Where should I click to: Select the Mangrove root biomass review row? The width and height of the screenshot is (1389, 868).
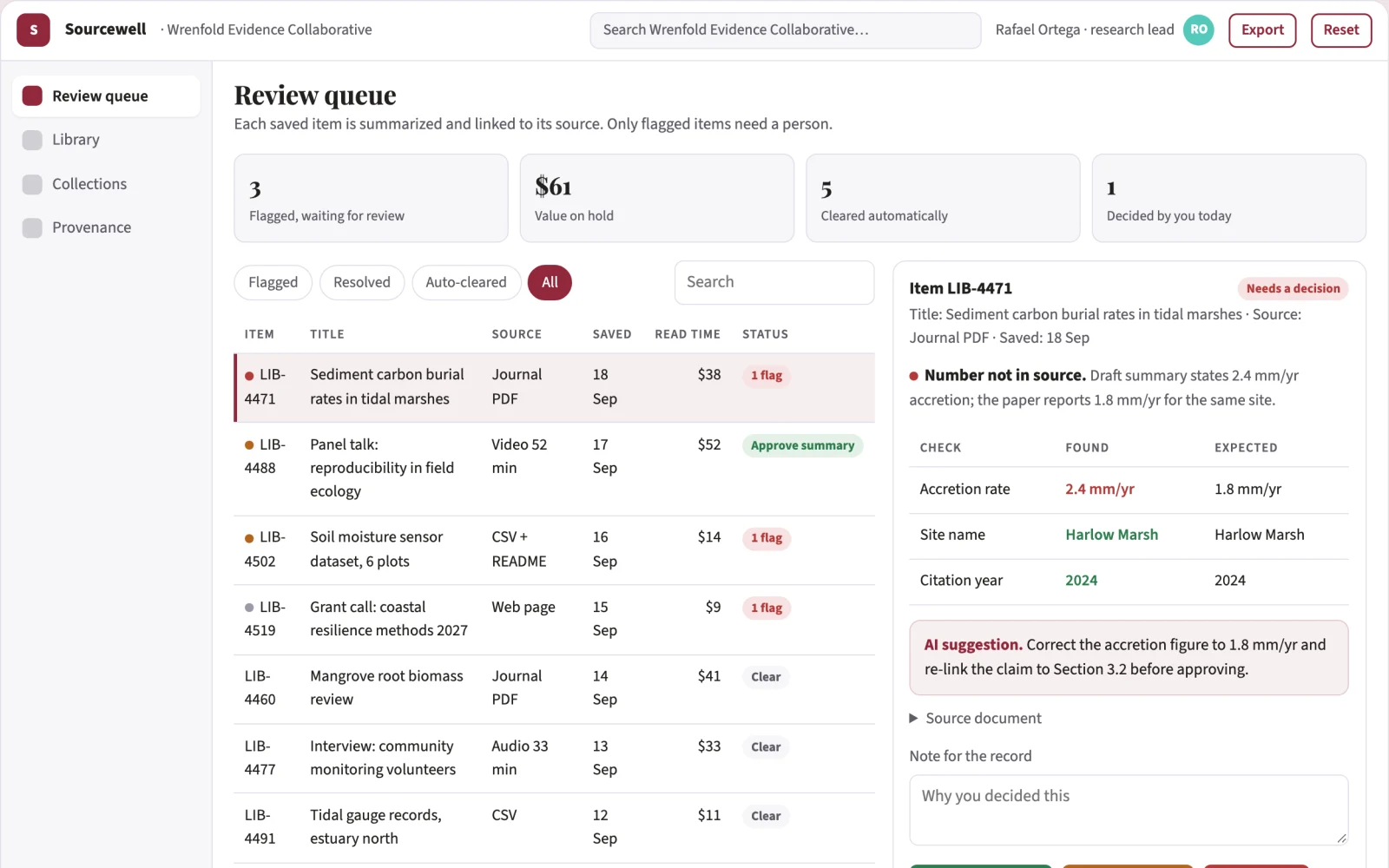point(554,688)
